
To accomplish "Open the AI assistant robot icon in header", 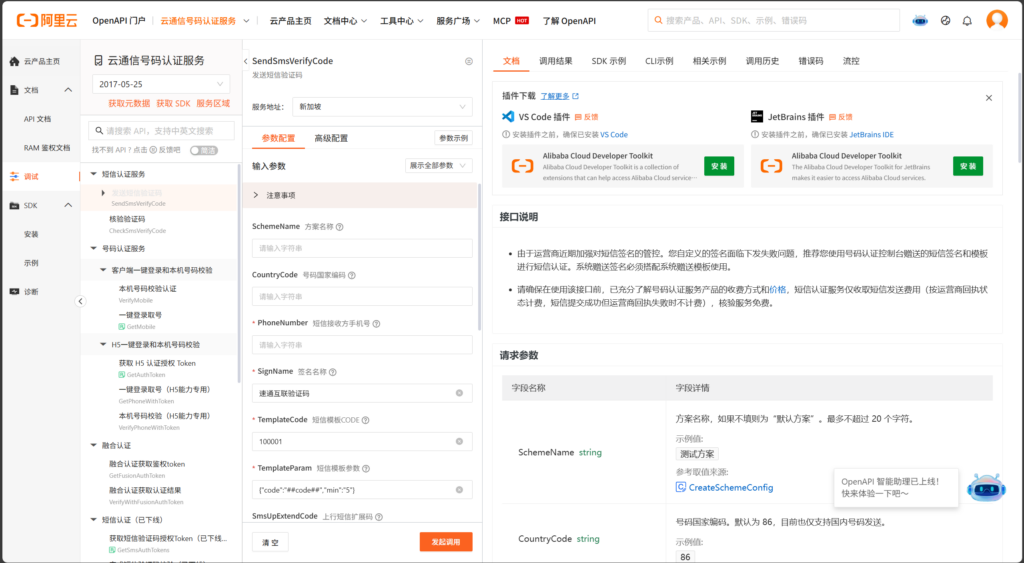I will tap(920, 20).
